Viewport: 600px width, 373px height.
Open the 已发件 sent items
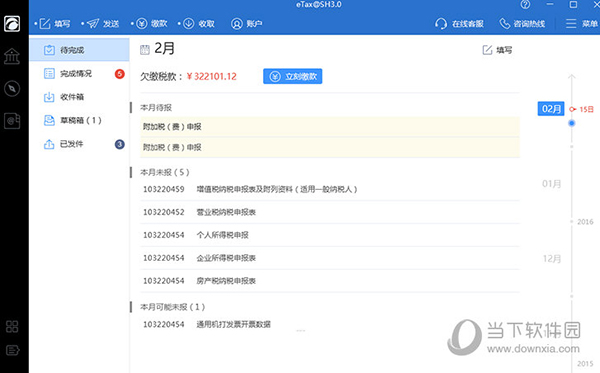(80, 144)
